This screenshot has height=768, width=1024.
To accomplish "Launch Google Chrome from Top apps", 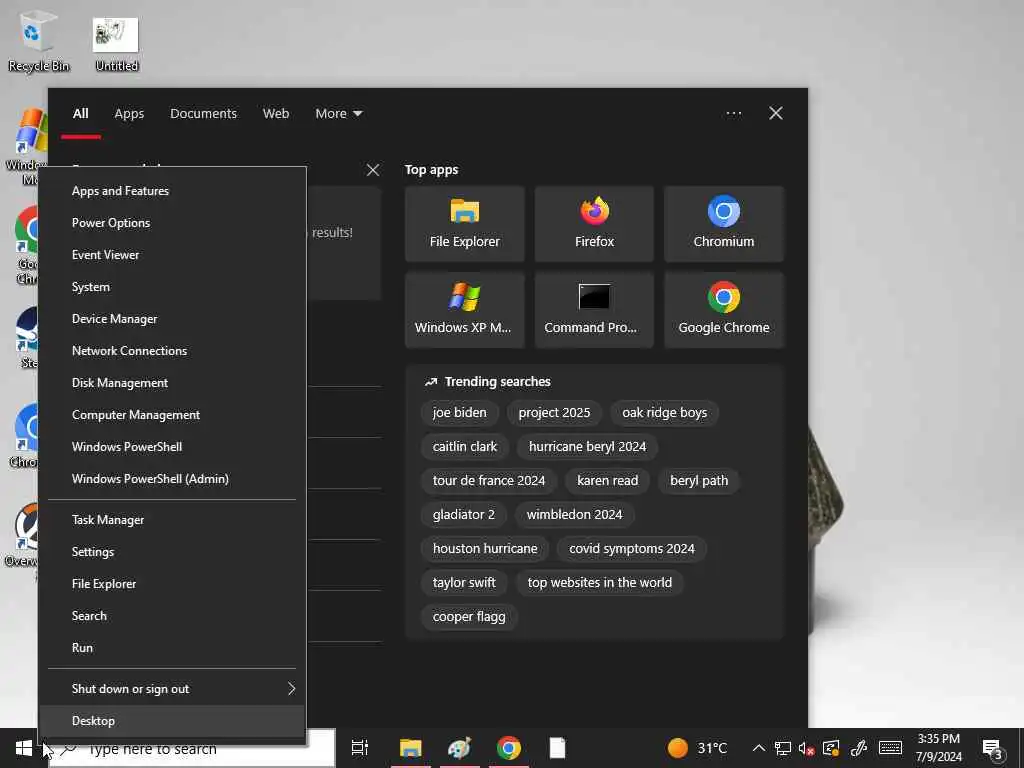I will (724, 310).
